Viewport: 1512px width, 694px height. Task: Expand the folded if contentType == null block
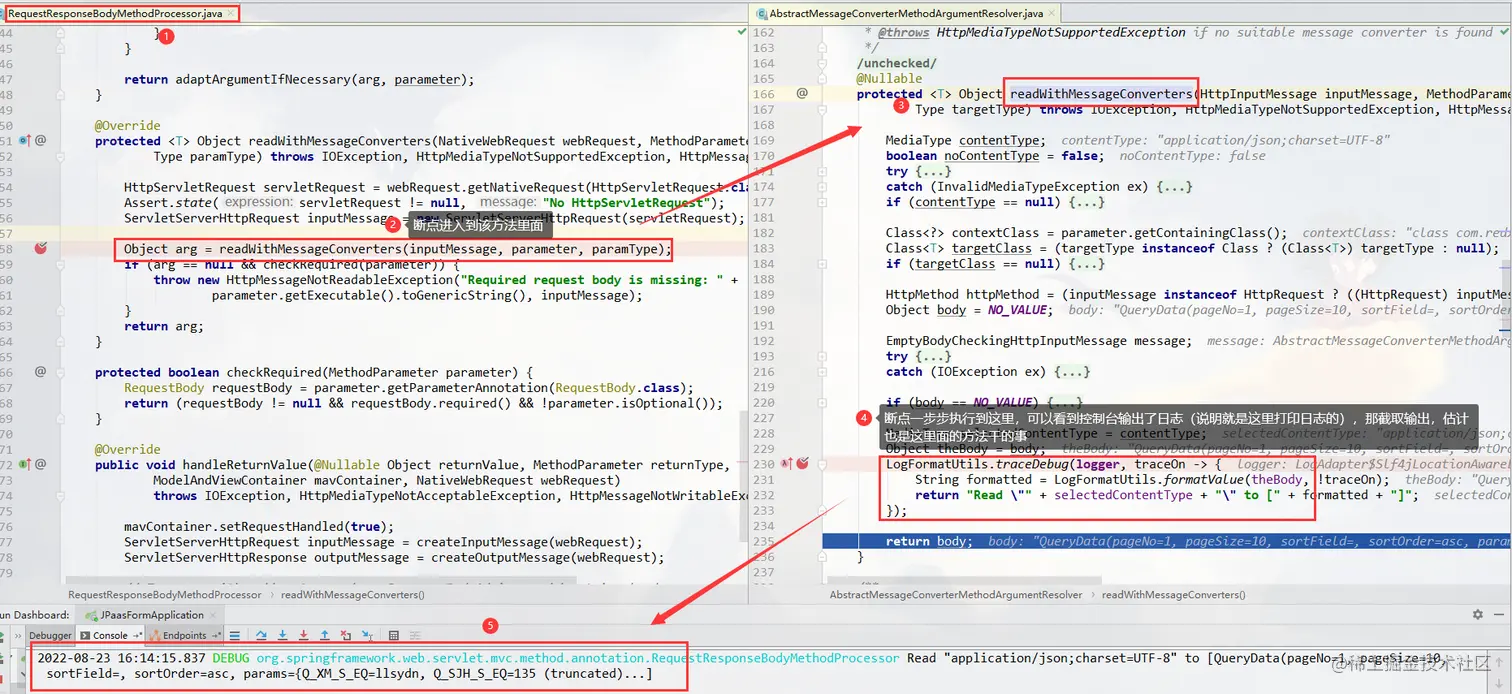824,202
